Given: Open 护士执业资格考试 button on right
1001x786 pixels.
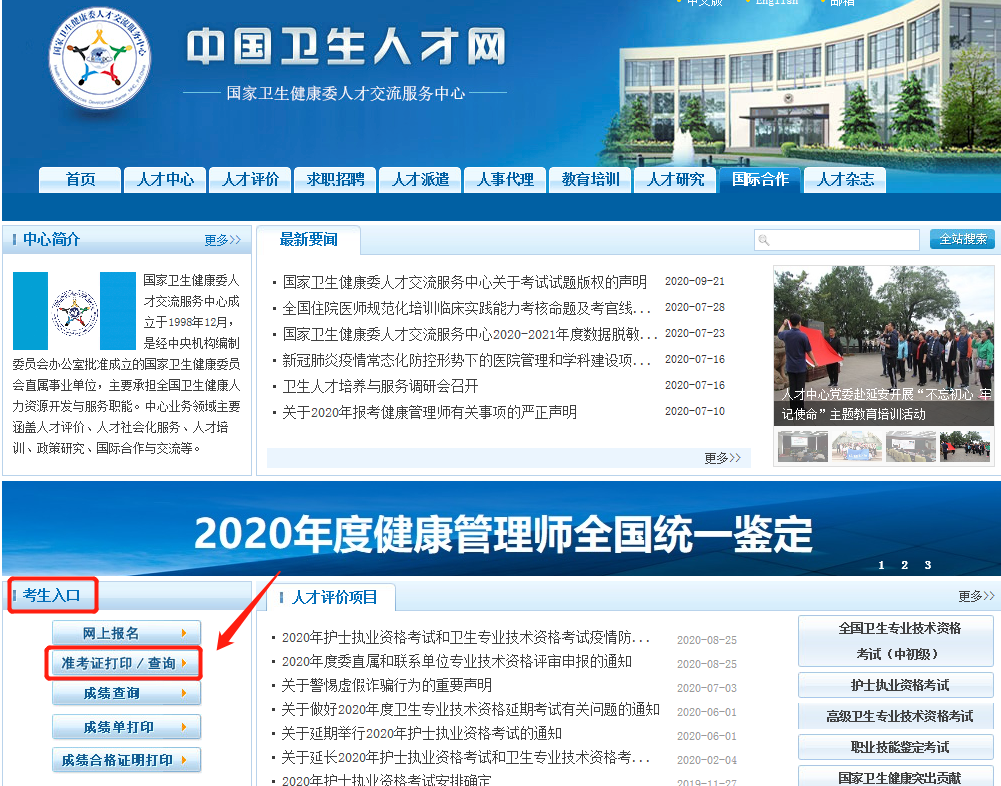Looking at the screenshot, I should 899,685.
